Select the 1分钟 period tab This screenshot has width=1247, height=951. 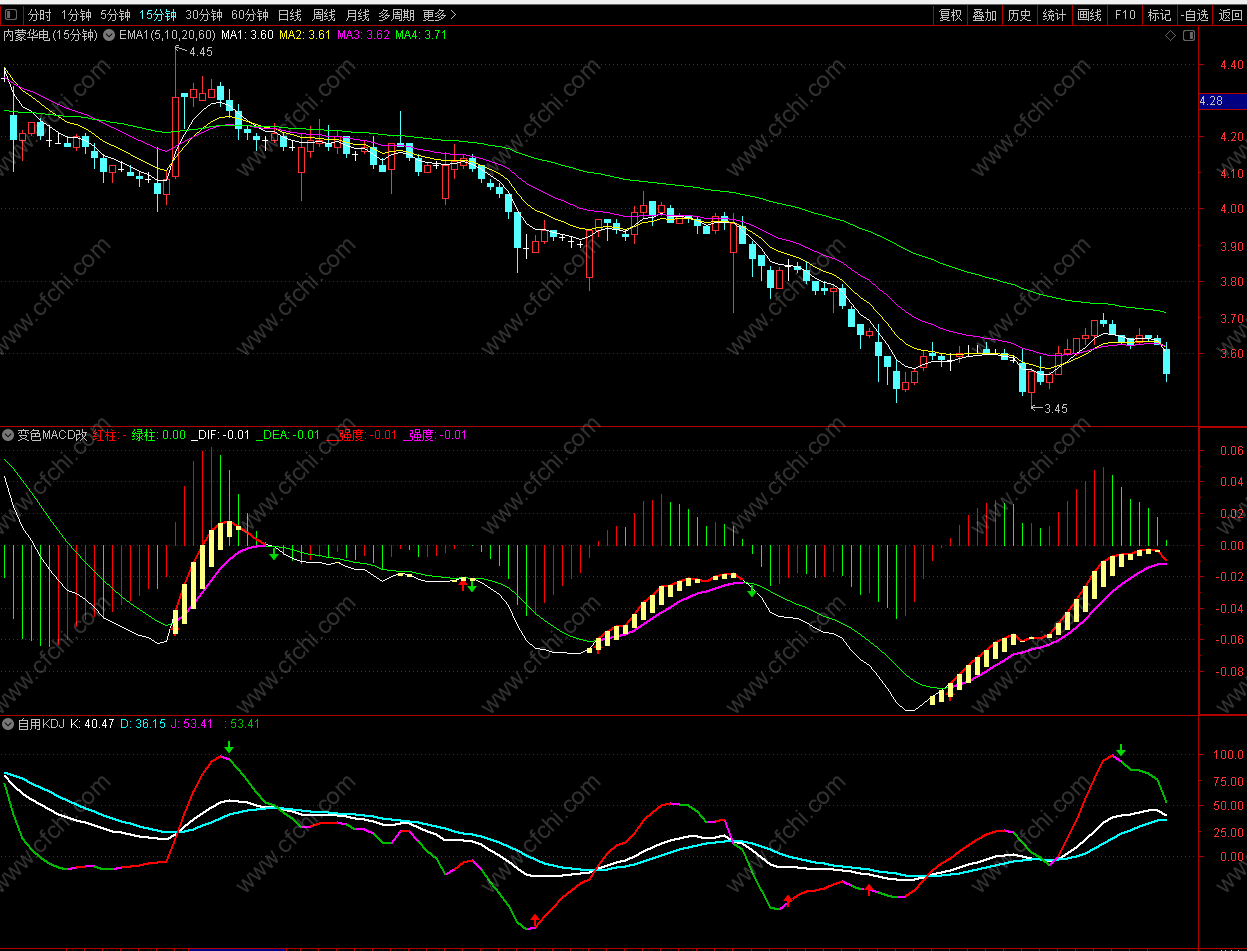pyautogui.click(x=76, y=15)
